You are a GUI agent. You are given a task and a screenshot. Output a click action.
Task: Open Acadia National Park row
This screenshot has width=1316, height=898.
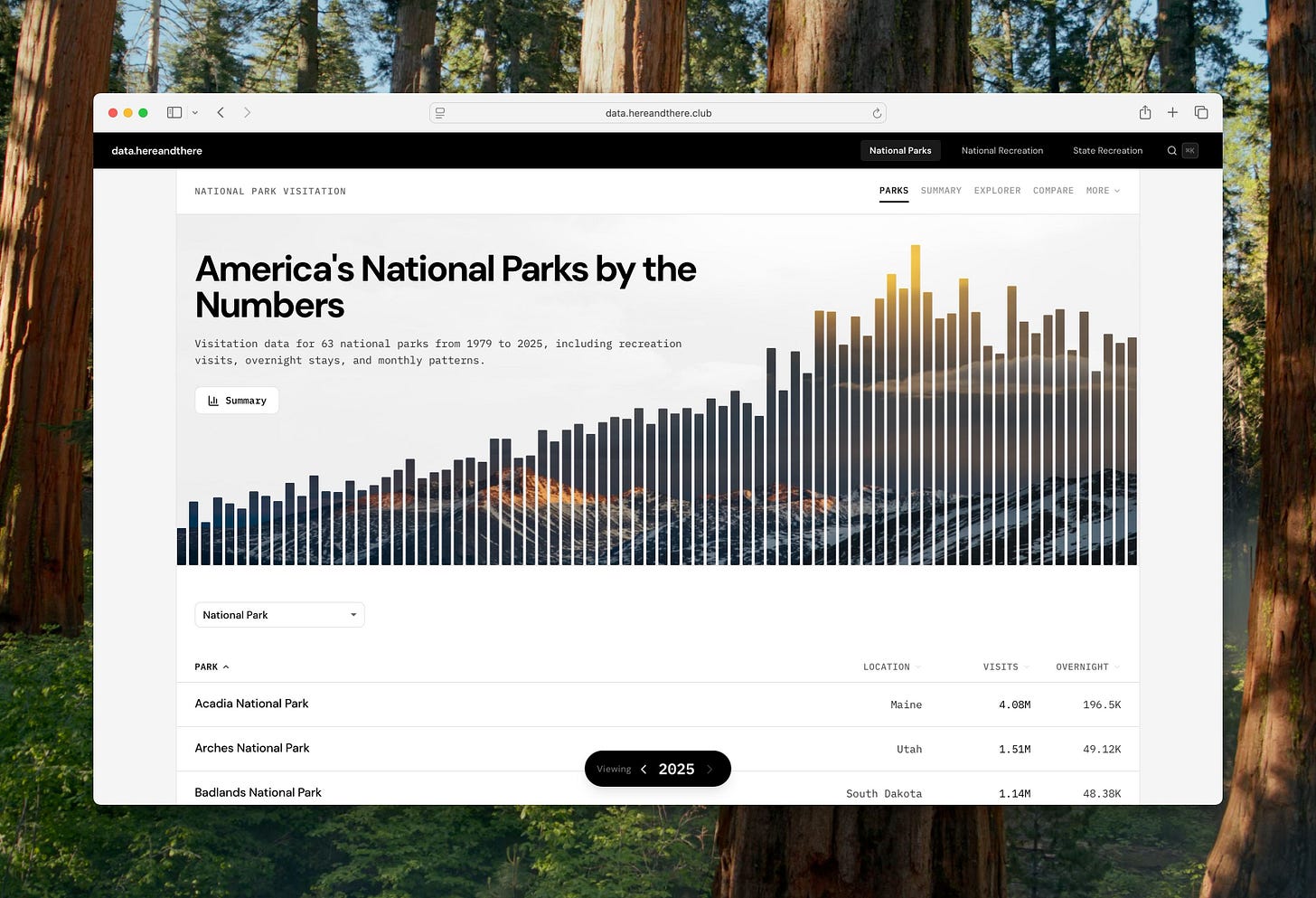pyautogui.click(x=658, y=704)
